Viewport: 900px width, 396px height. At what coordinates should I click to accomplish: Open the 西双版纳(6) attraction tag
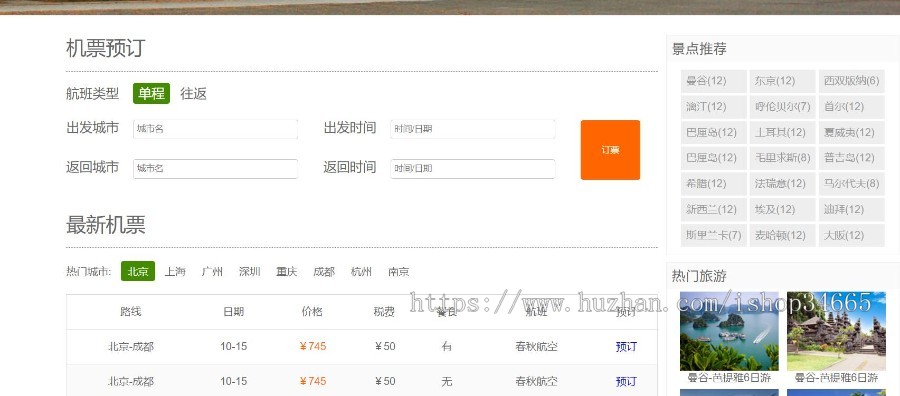point(851,81)
